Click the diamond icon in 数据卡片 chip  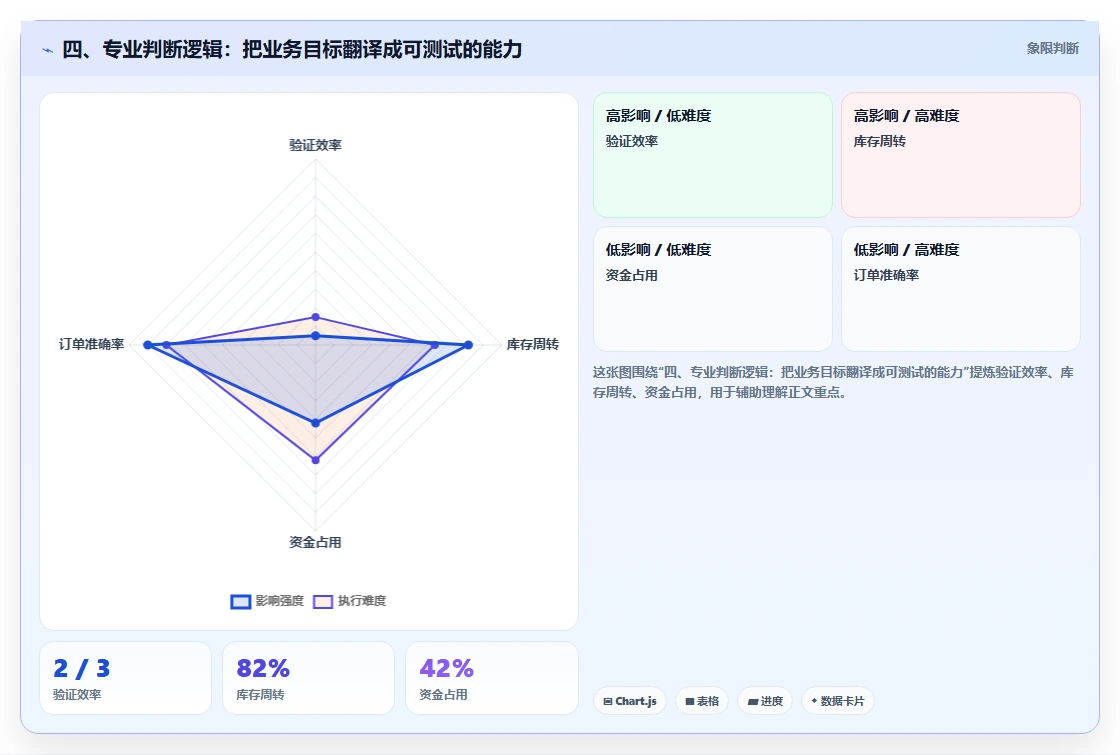click(814, 701)
